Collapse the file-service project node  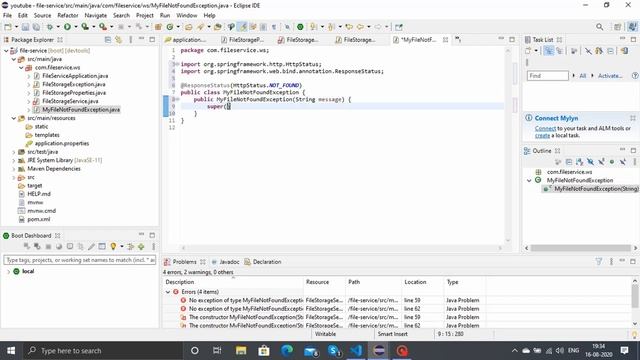(6, 51)
